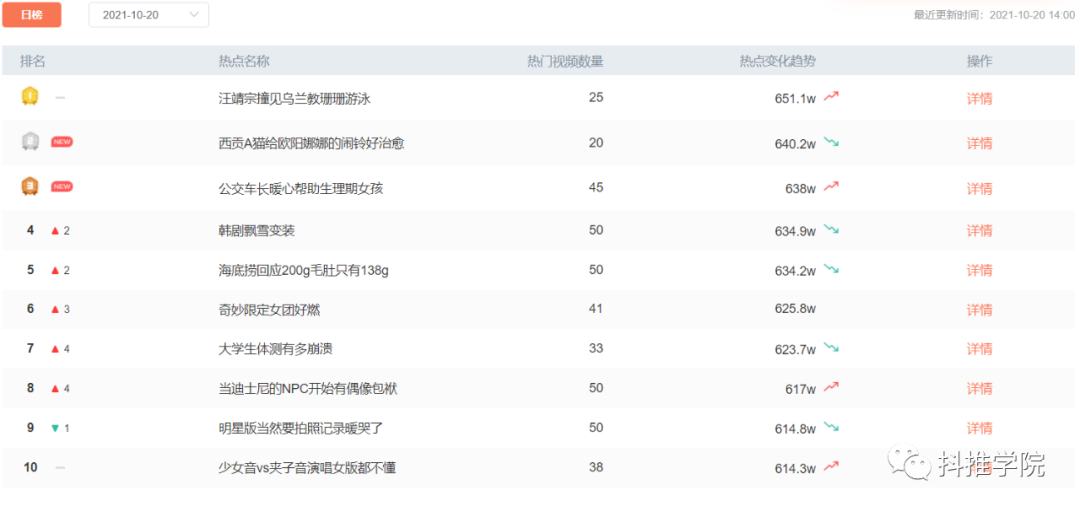Click red up arrow in rank 6 row
Viewport: 1080px width, 512px height.
(x=55, y=309)
